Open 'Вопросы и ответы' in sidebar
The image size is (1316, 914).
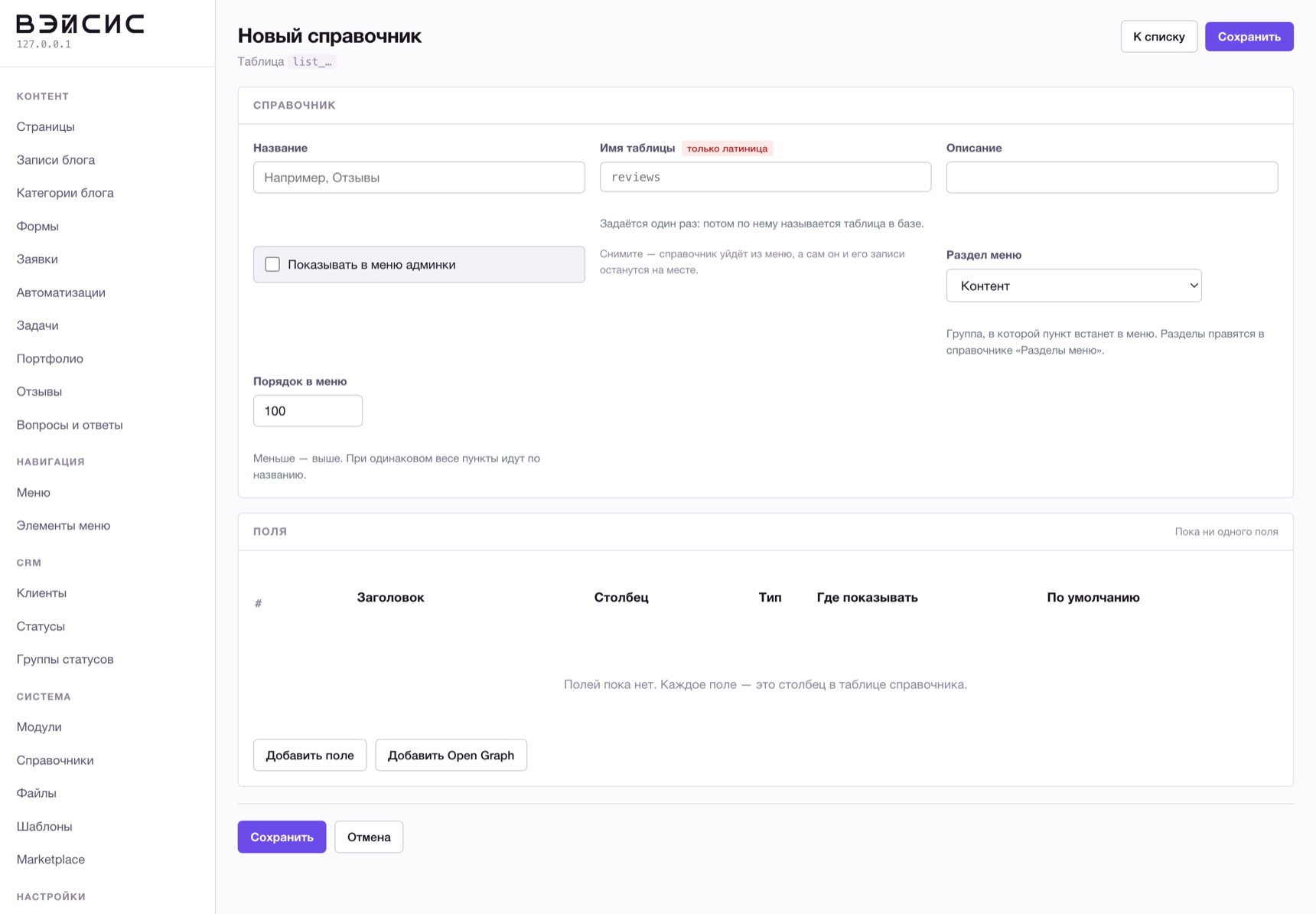tap(70, 425)
